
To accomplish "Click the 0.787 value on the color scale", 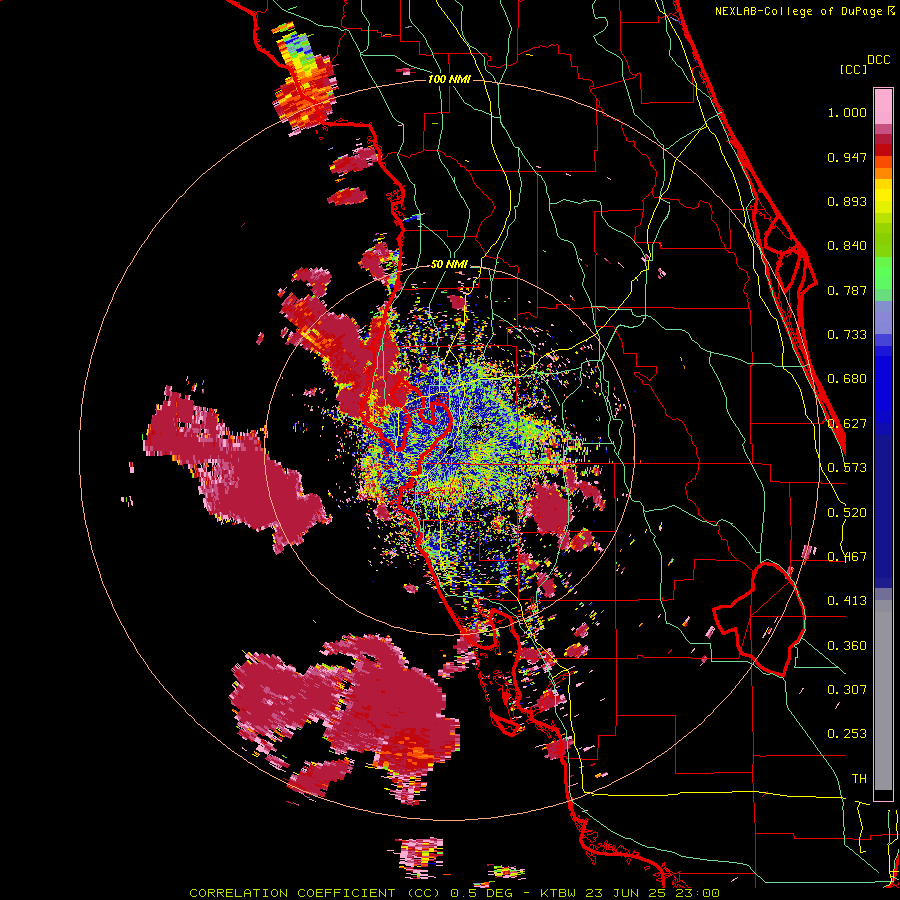I will 847,290.
